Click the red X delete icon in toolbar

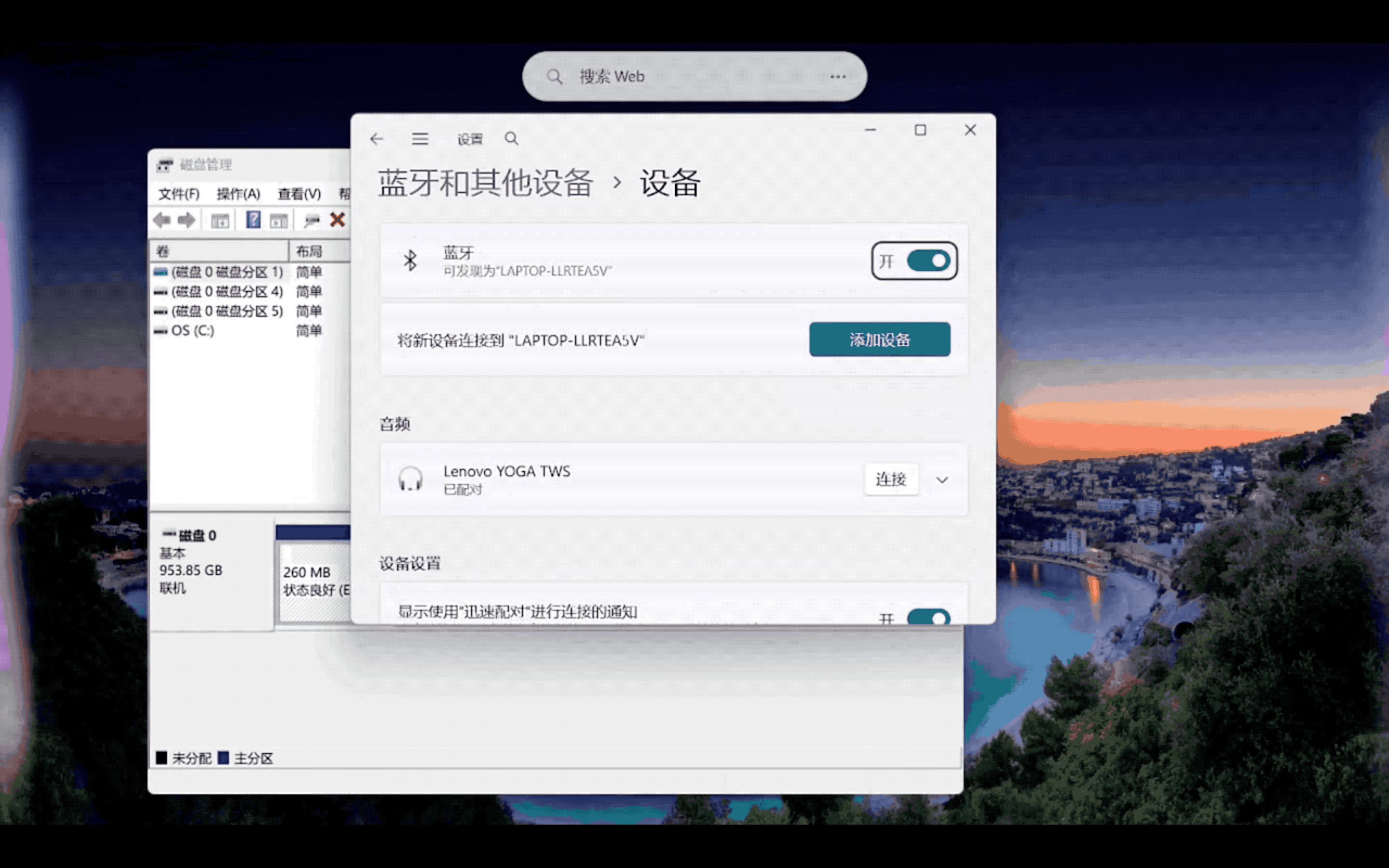click(338, 220)
